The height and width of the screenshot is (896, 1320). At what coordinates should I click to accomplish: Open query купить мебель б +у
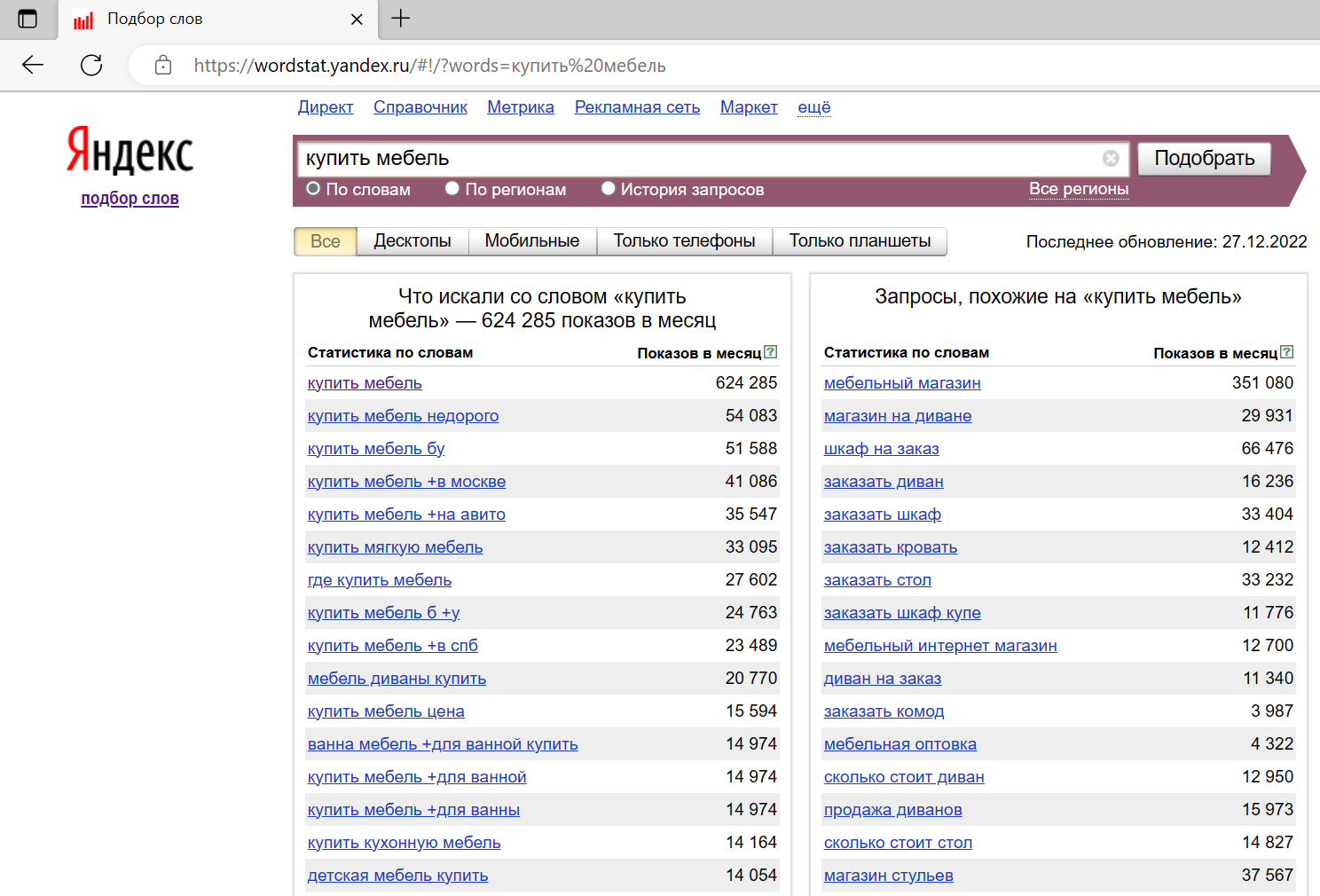[383, 613]
